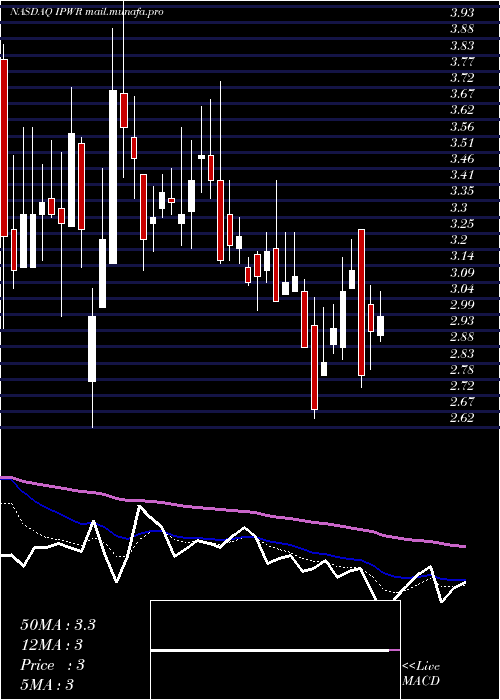Image resolution: width=500 pixels, height=700 pixels.
Task: Click the 3.2 price axis label
Action: [458, 240]
